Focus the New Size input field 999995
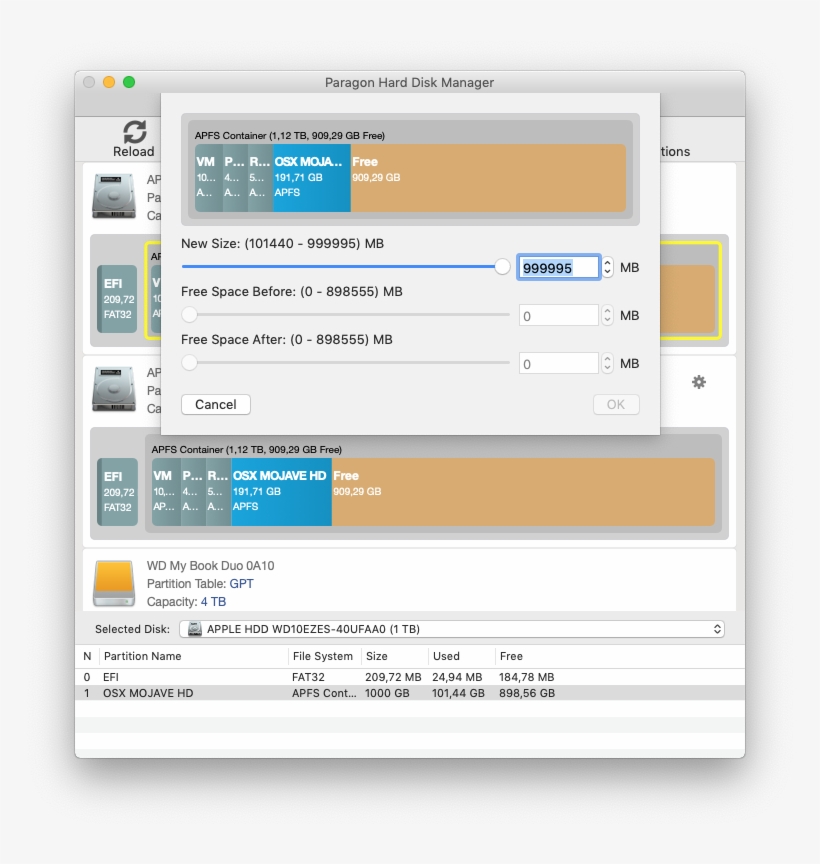This screenshot has width=820, height=864. (558, 267)
